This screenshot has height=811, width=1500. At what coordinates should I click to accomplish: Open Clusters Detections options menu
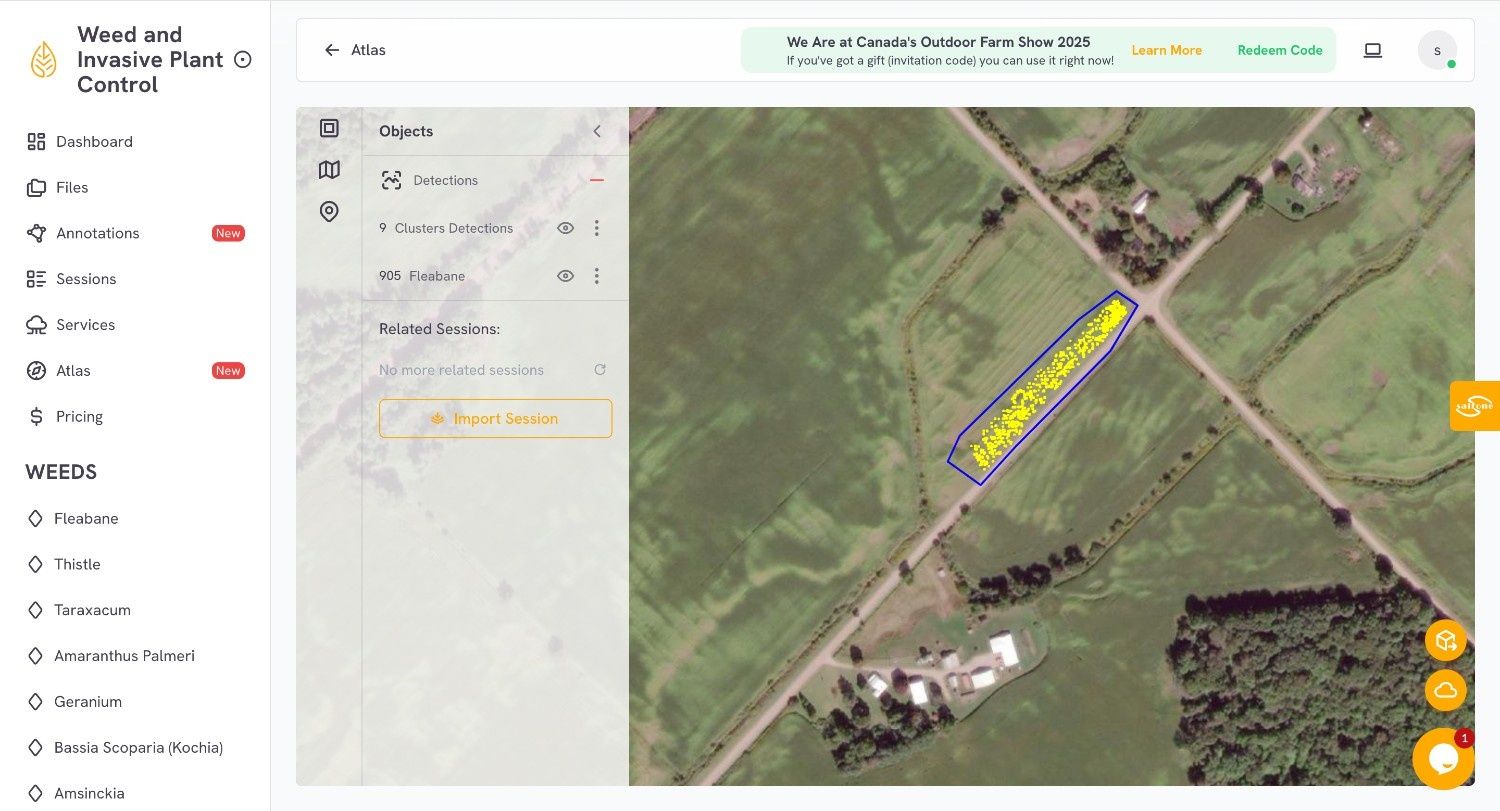point(597,228)
